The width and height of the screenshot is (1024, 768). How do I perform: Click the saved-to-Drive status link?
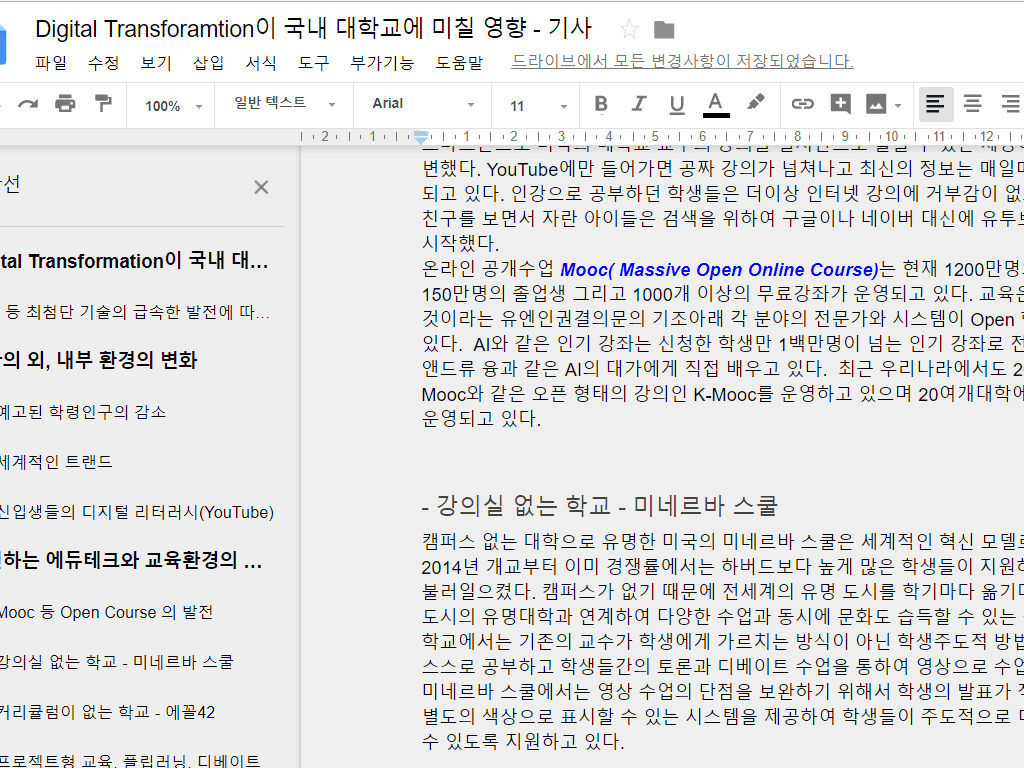click(x=682, y=61)
